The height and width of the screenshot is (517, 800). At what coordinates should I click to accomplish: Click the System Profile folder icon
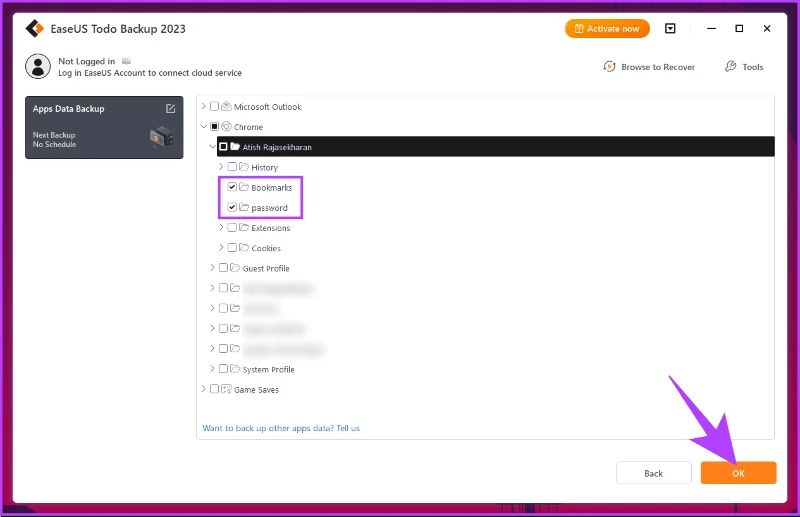pos(235,368)
